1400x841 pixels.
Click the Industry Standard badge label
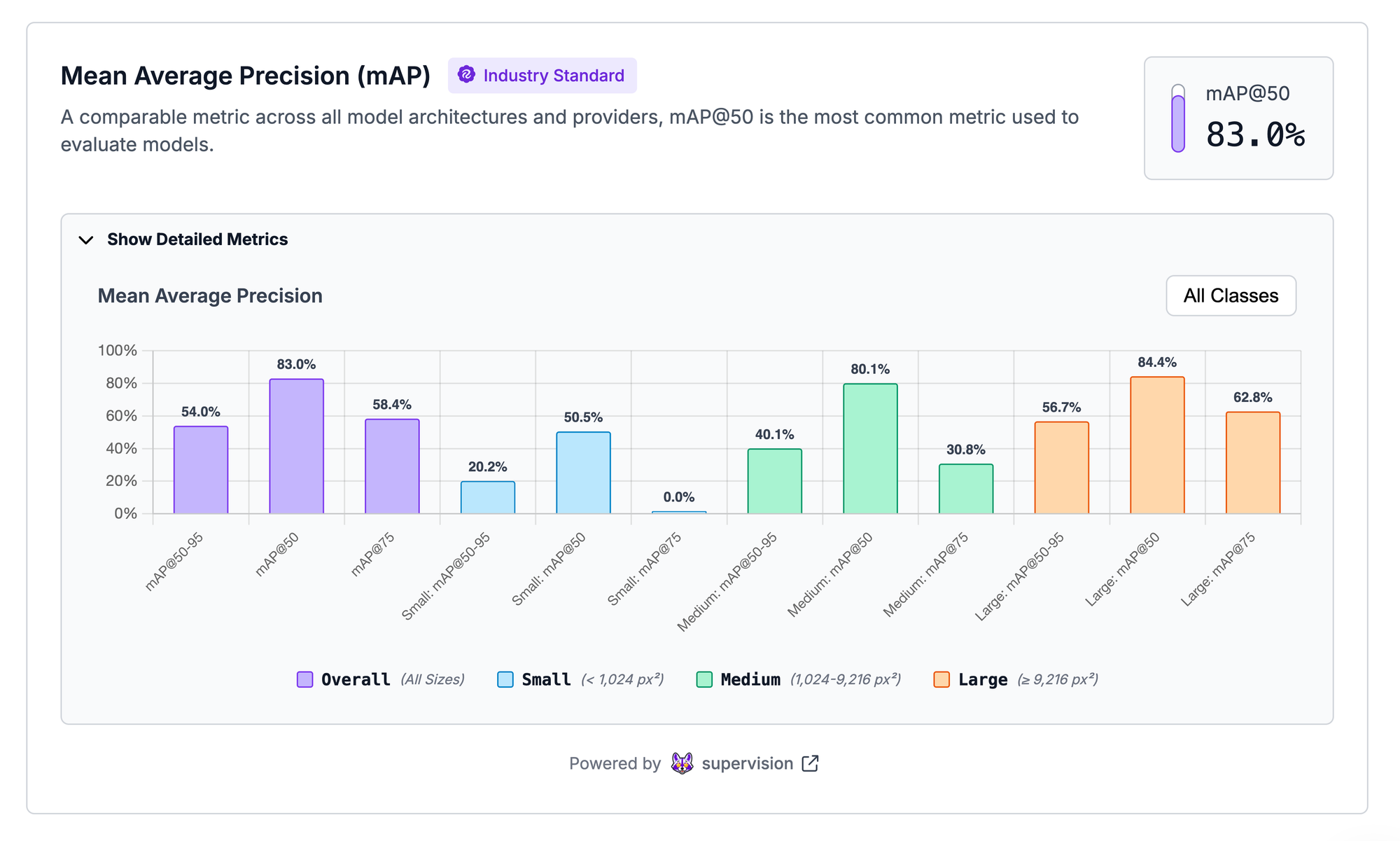tap(554, 76)
